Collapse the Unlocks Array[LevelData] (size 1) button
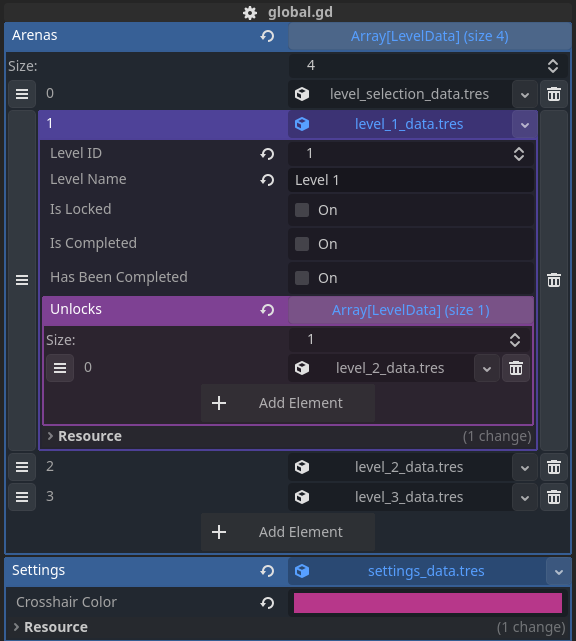Image resolution: width=576 pixels, height=641 pixels. coord(411,310)
